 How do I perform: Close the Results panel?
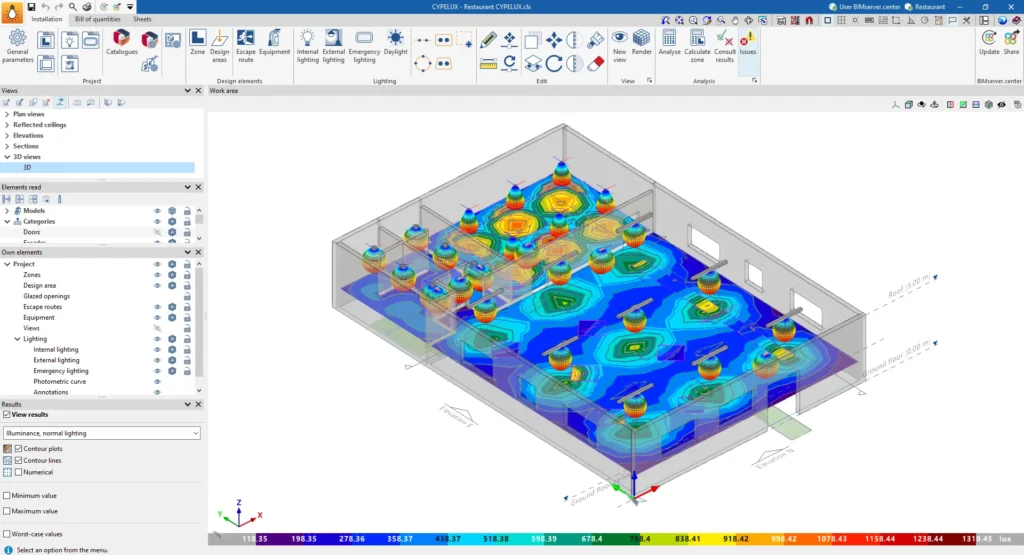click(x=199, y=404)
